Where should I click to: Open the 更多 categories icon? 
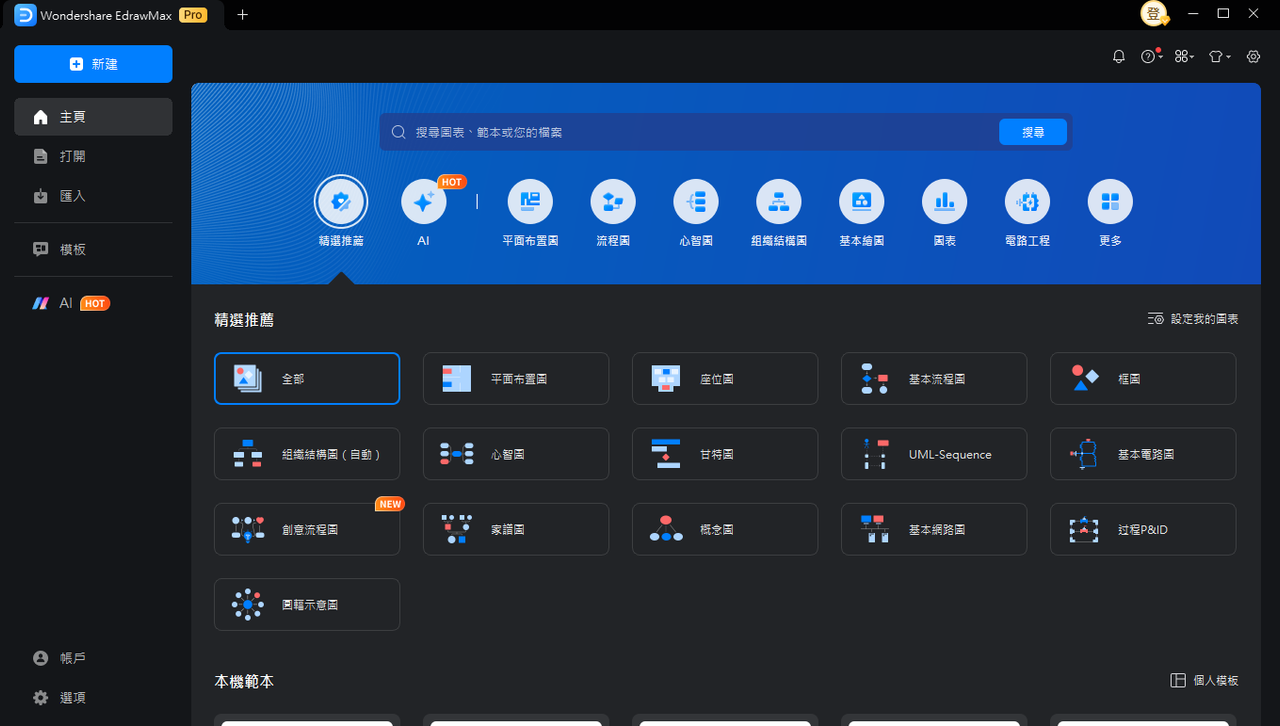point(1110,202)
